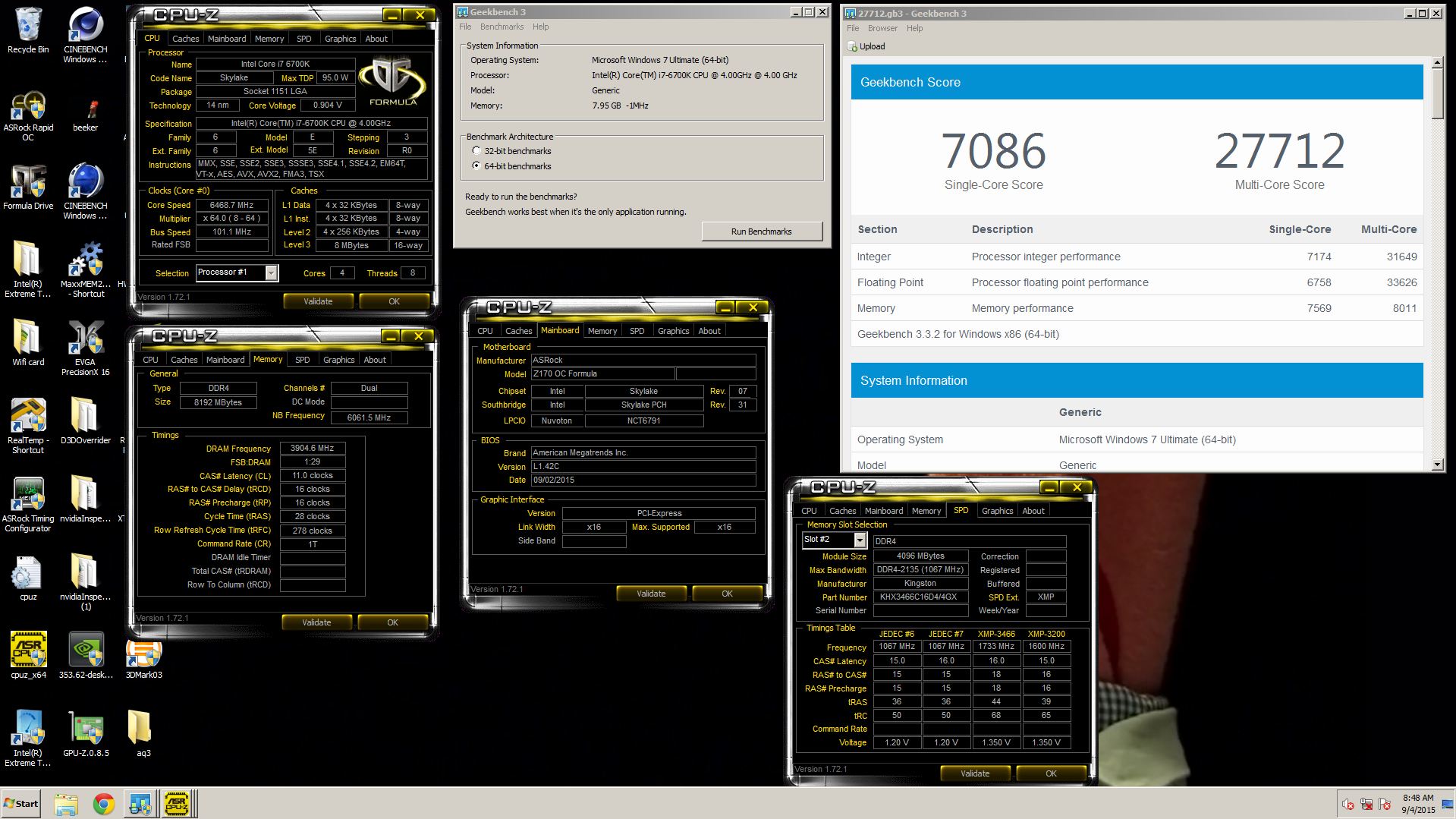Launch the 3DMark03 desktop icon
Screen dimensions: 1456x819
click(x=143, y=659)
